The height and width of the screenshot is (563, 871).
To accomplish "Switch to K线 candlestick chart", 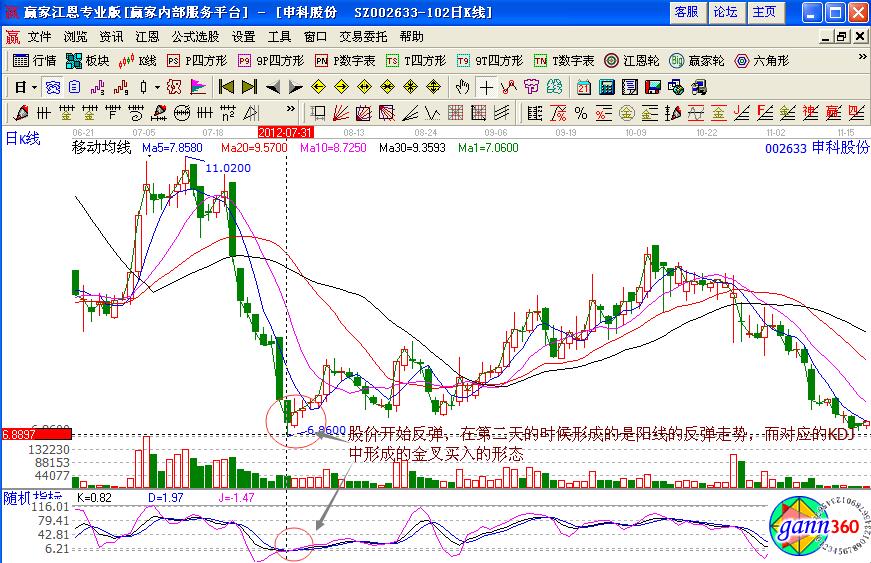I will tap(138, 60).
